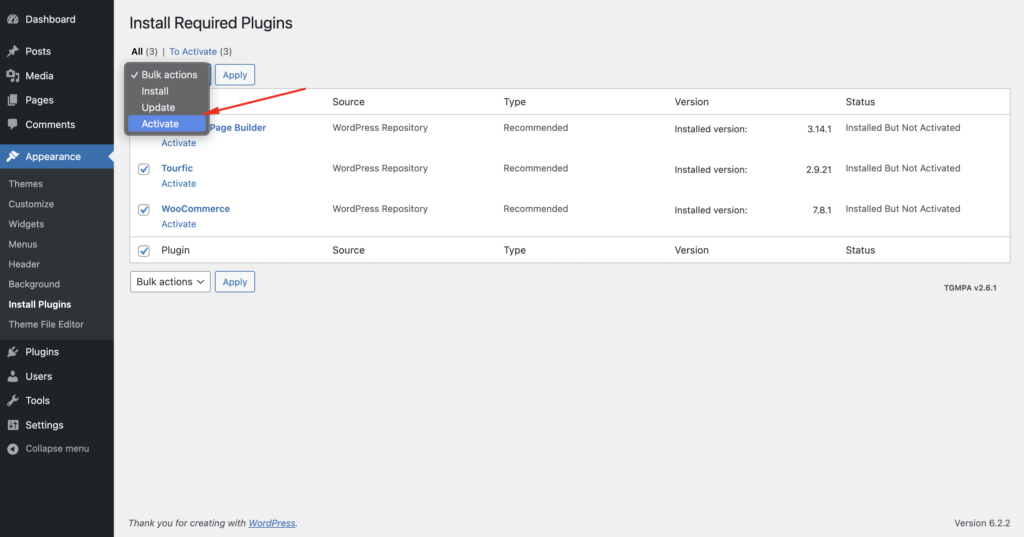Open Media menu in sidebar

[x=39, y=76]
